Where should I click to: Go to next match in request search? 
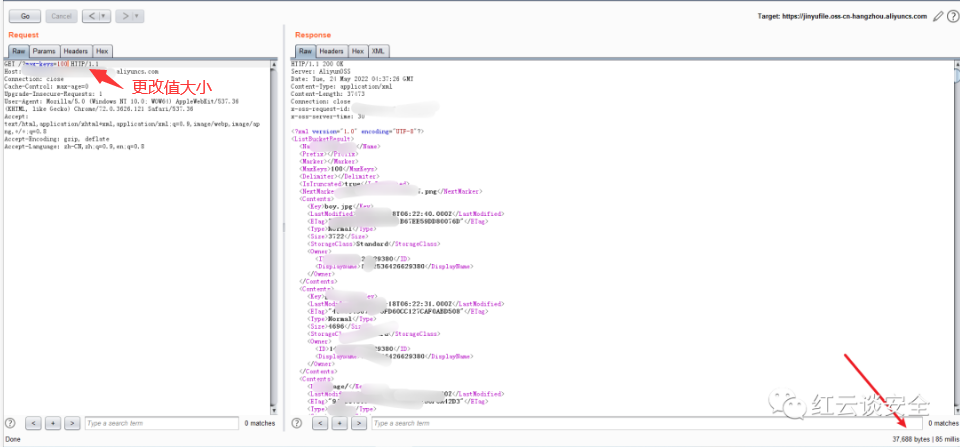[x=72, y=424]
